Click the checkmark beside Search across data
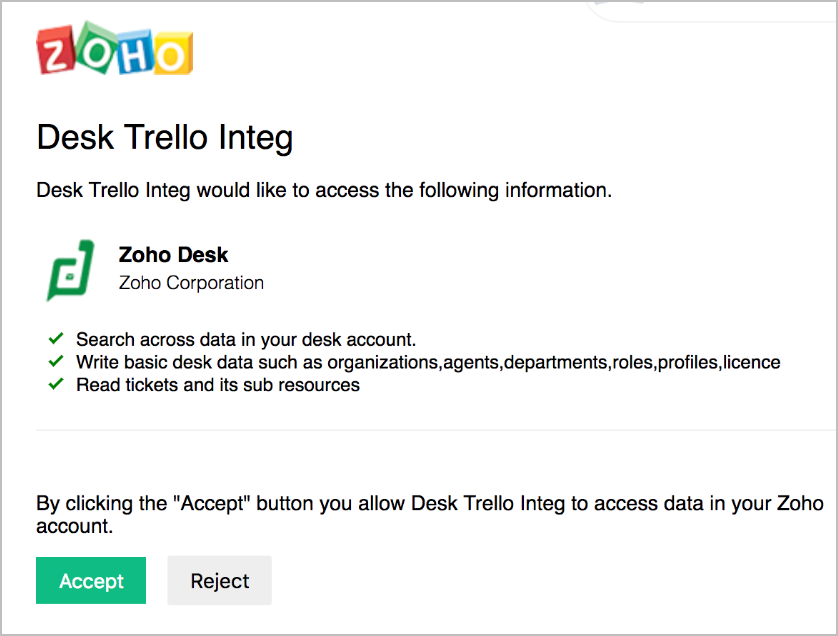Screen dimensions: 838x636 point(56,339)
